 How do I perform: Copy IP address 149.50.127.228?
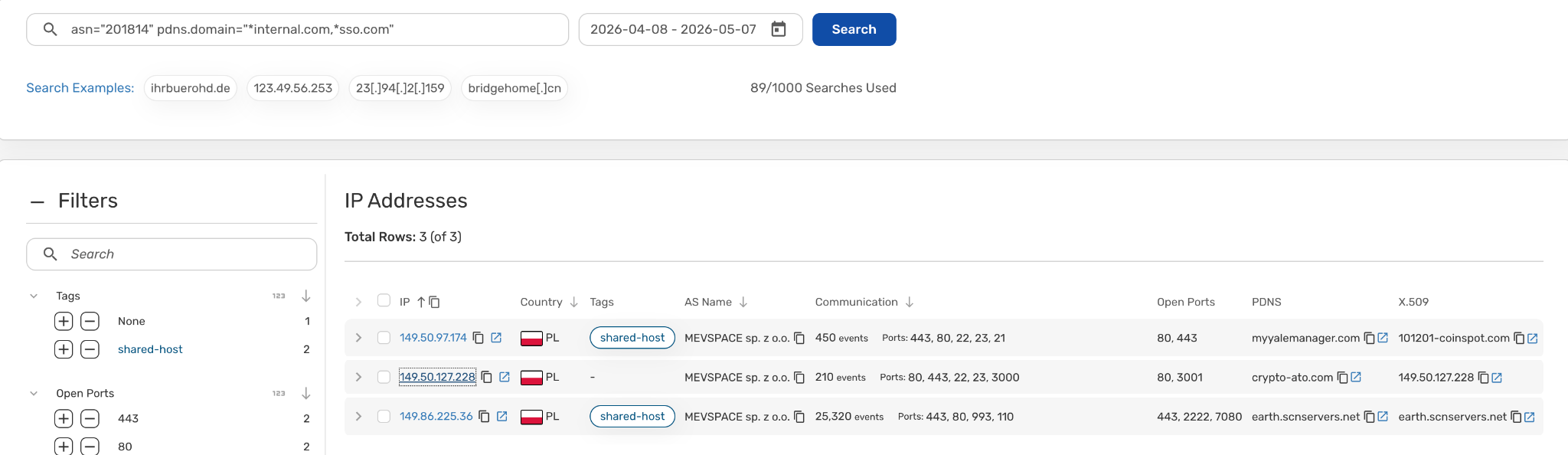coord(487,377)
